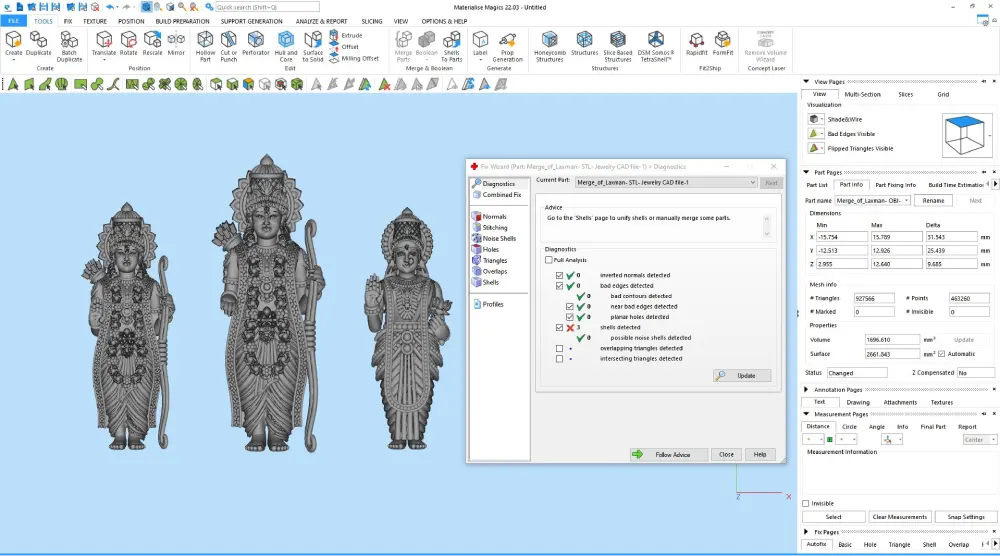Expand the Fix Pages panel
Image resolution: width=1000 pixels, height=556 pixels.
click(x=806, y=532)
